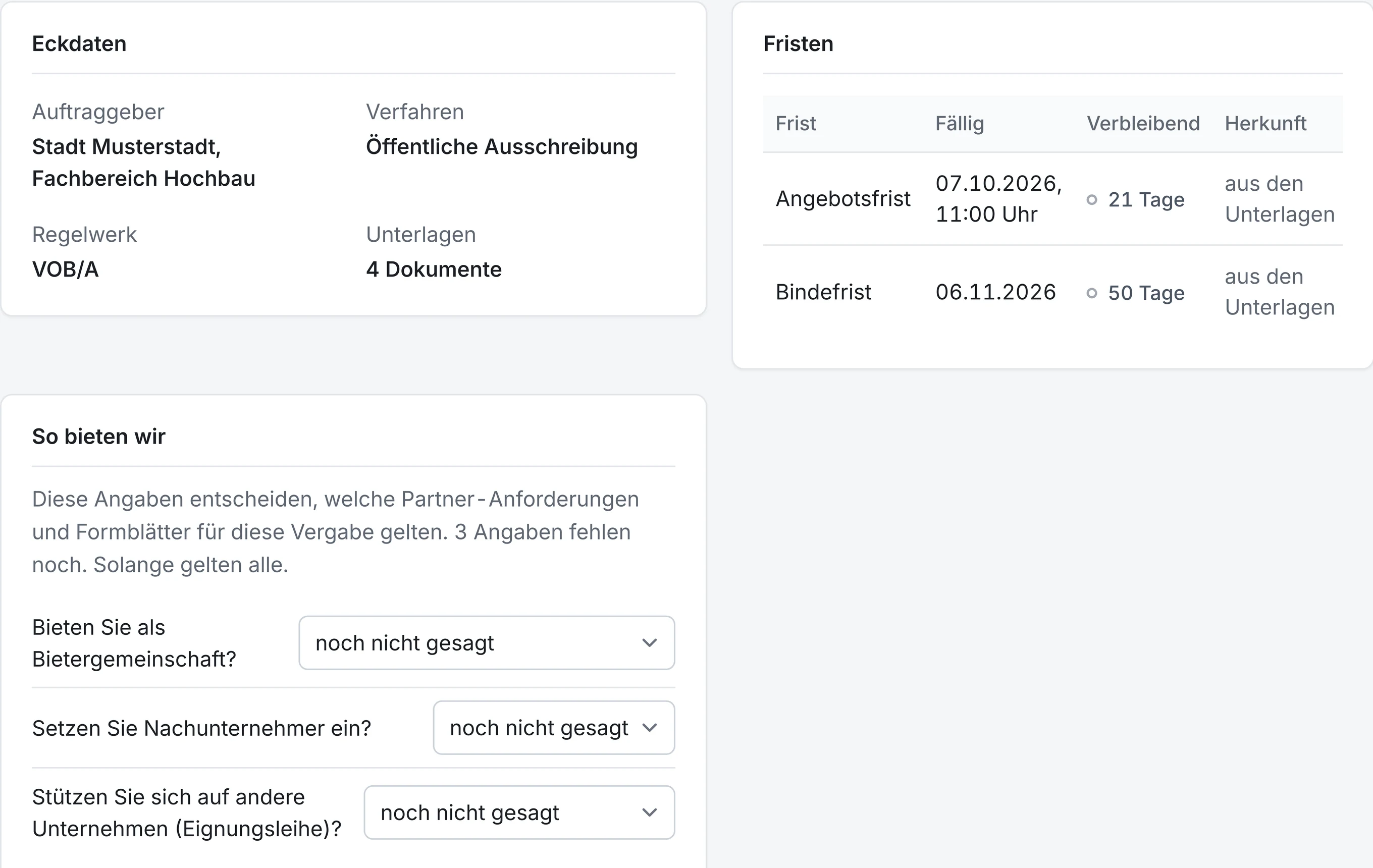
Task: Select the date 07.10.2026, 11:00 Uhr
Action: point(998,199)
